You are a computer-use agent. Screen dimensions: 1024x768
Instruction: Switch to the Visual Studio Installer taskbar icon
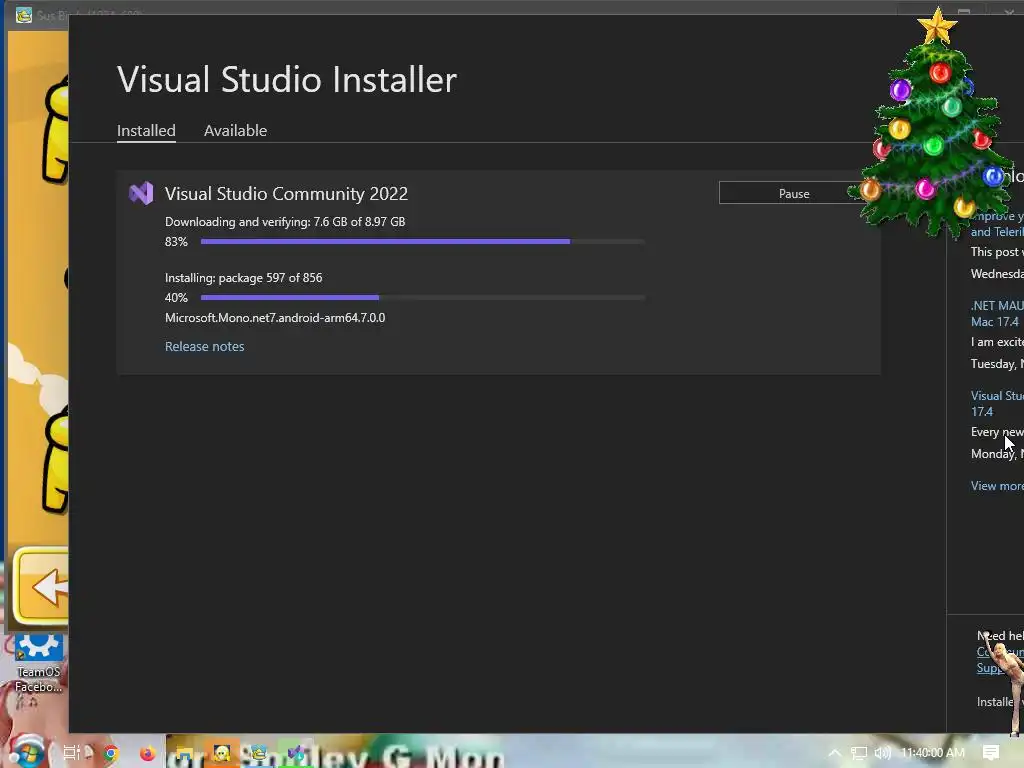tap(296, 754)
